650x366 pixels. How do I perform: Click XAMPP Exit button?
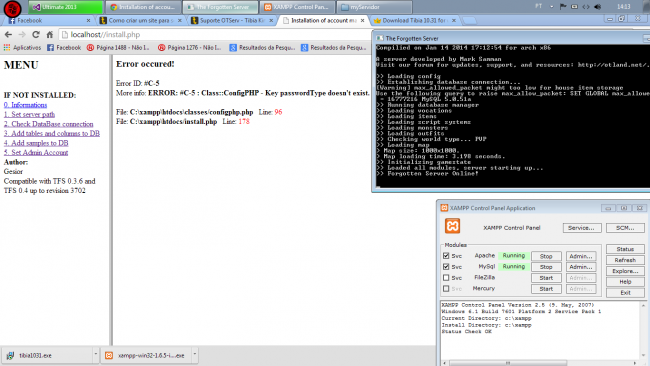(625, 293)
